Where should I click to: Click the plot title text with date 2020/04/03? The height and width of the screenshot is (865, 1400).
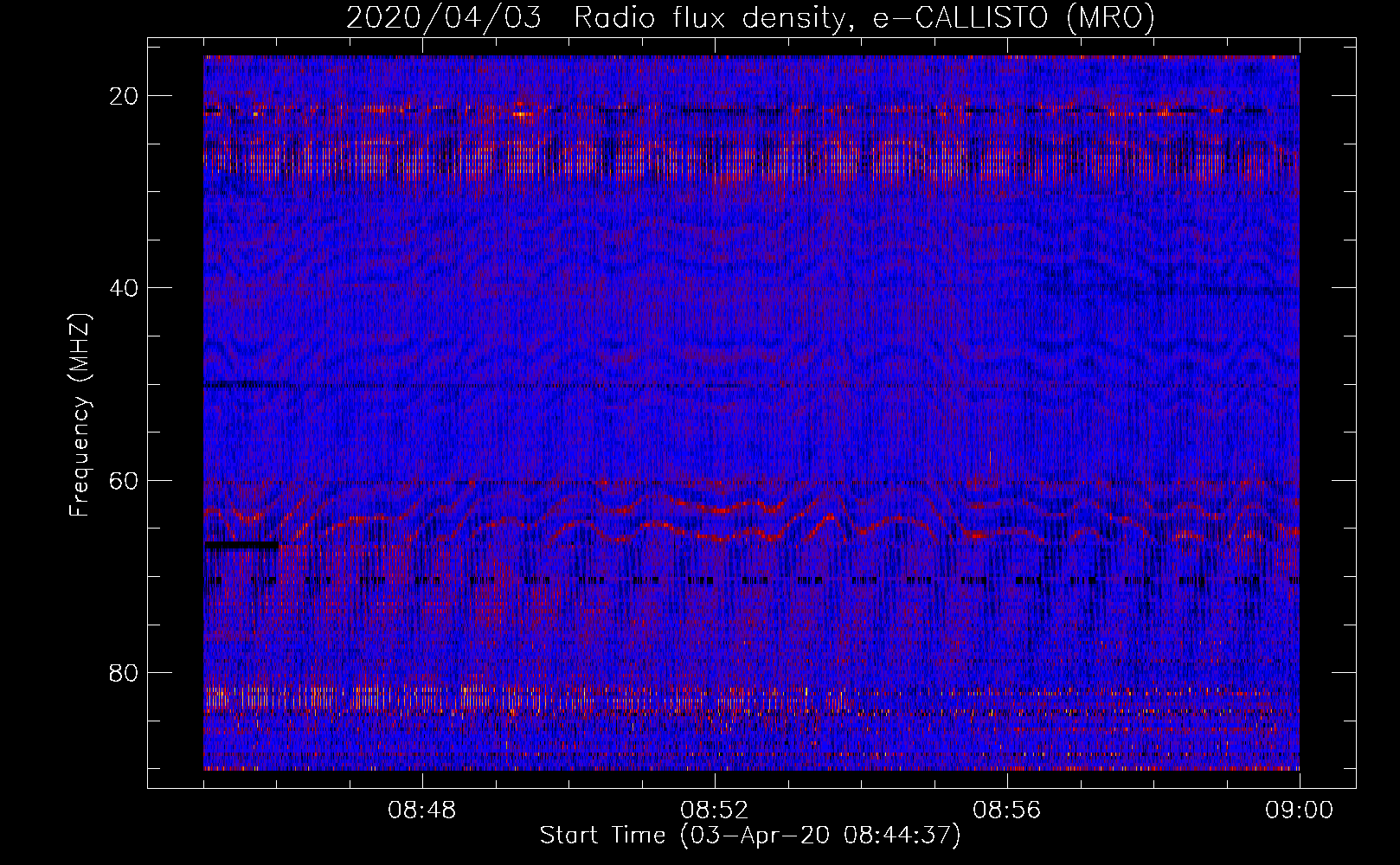point(750,17)
